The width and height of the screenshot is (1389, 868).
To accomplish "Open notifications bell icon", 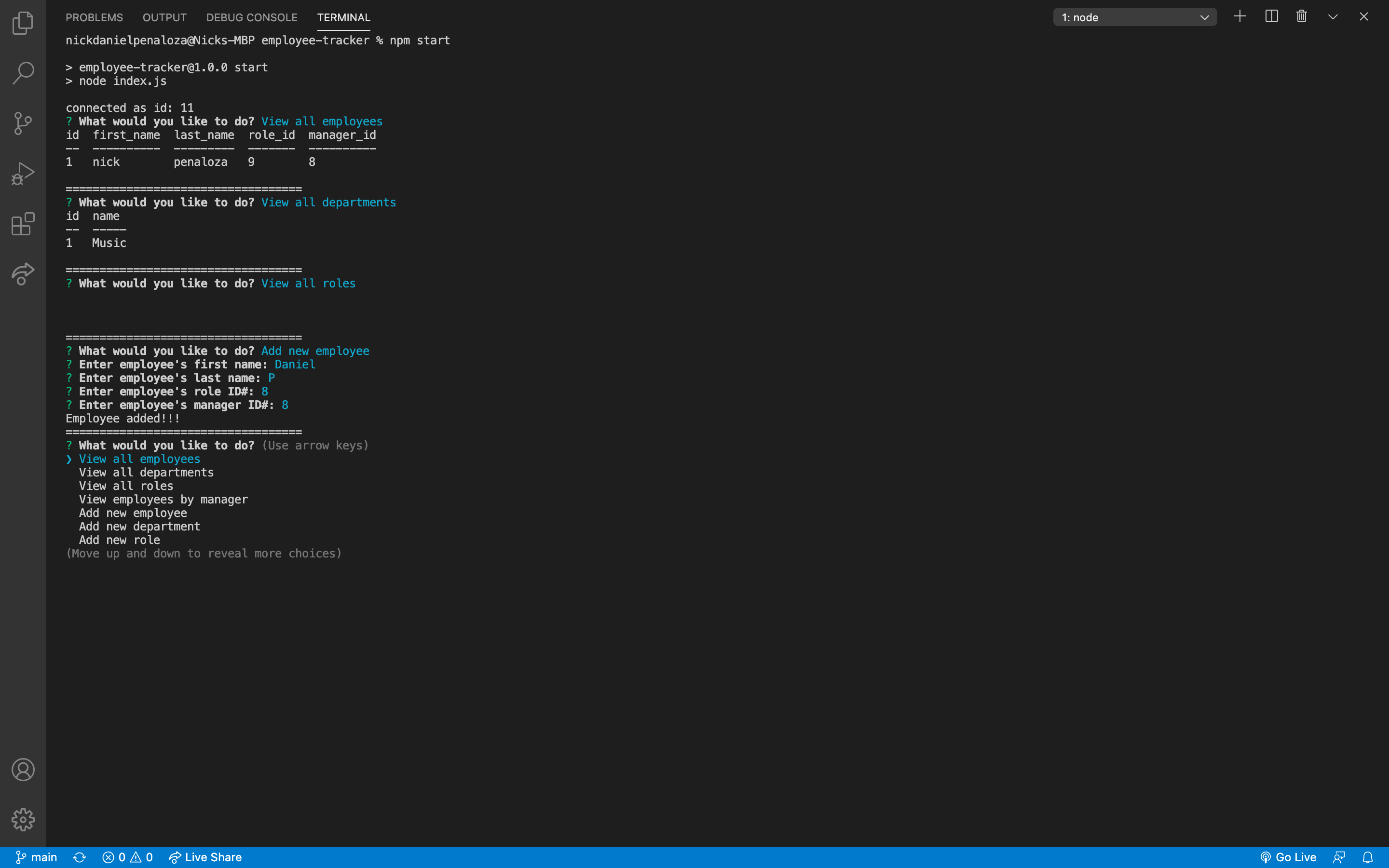I will coord(1368,857).
